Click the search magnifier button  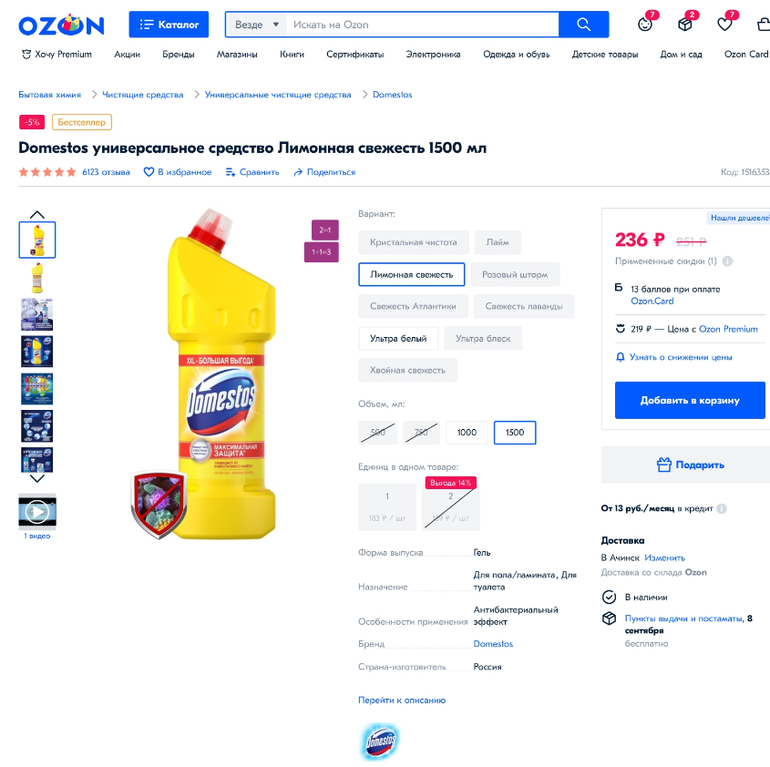pos(583,25)
